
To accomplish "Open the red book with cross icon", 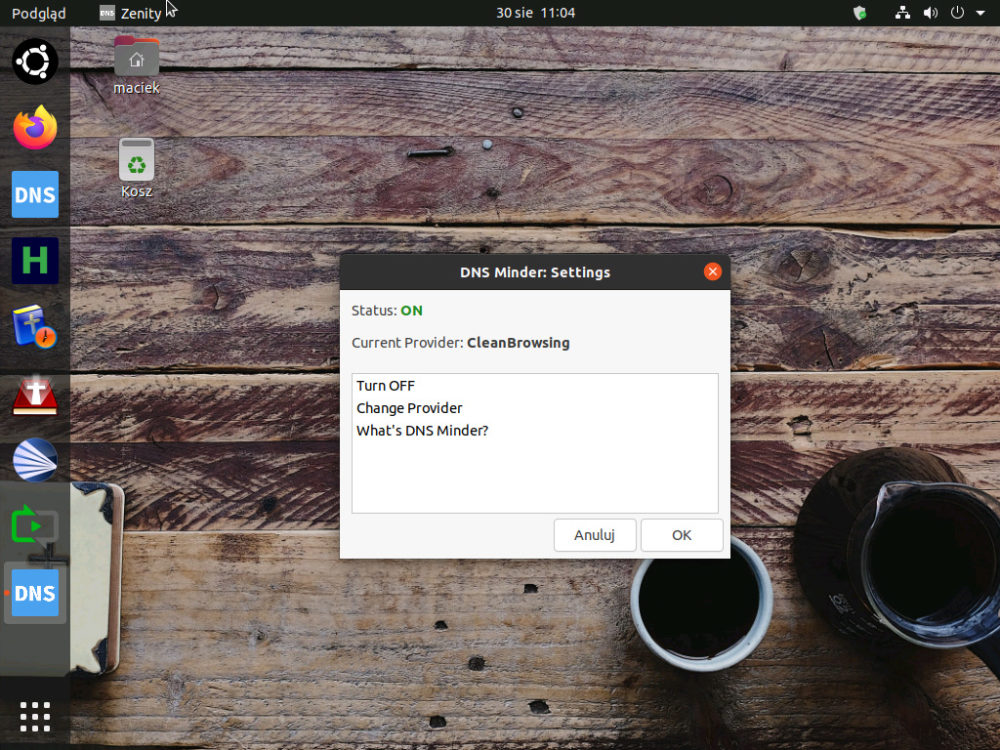I will (35, 394).
